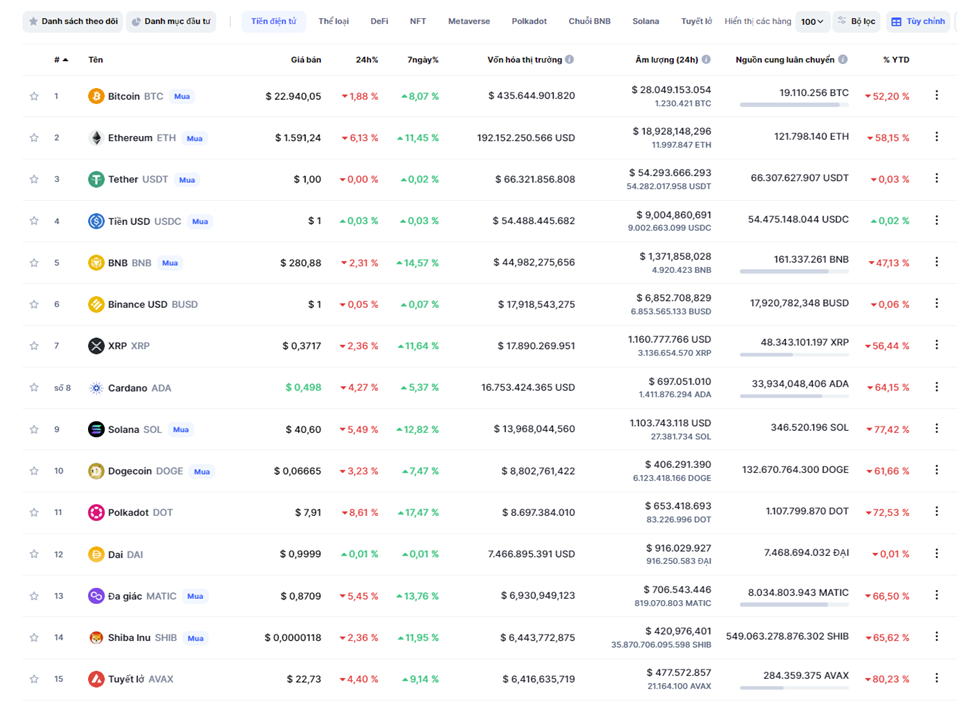This screenshot has height=705, width=975.
Task: Sort table by 24h% column
Action: pos(367,60)
